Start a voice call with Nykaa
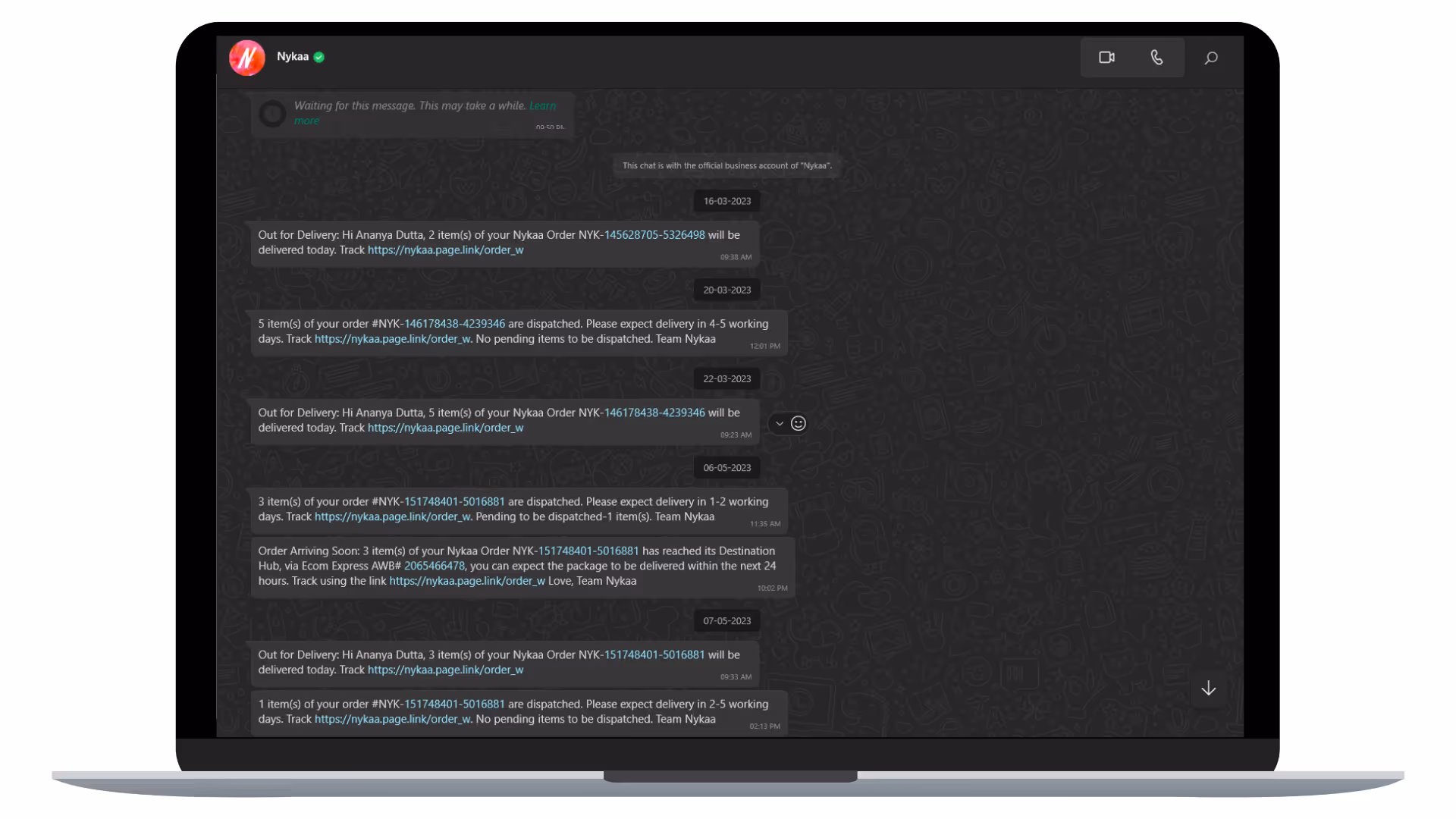Image resolution: width=1456 pixels, height=819 pixels. click(1156, 58)
